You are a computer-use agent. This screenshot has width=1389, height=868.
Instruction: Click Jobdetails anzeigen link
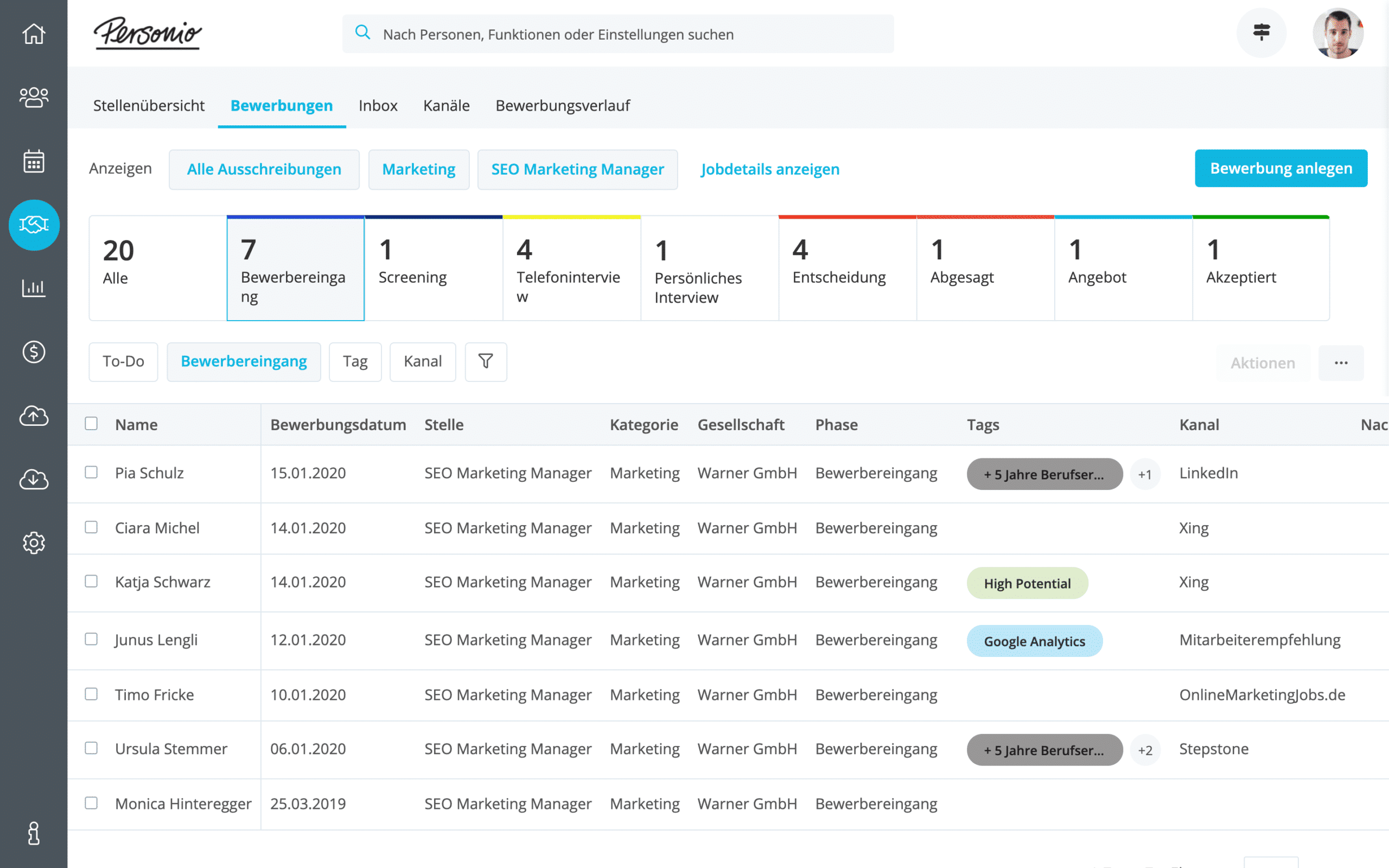point(770,168)
